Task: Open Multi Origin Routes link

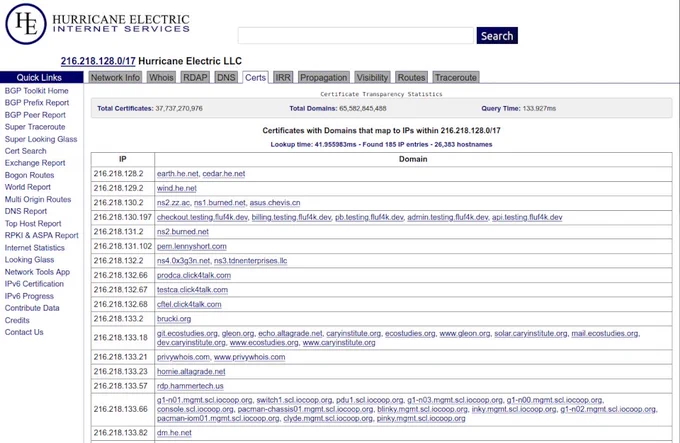Action: 38,199
